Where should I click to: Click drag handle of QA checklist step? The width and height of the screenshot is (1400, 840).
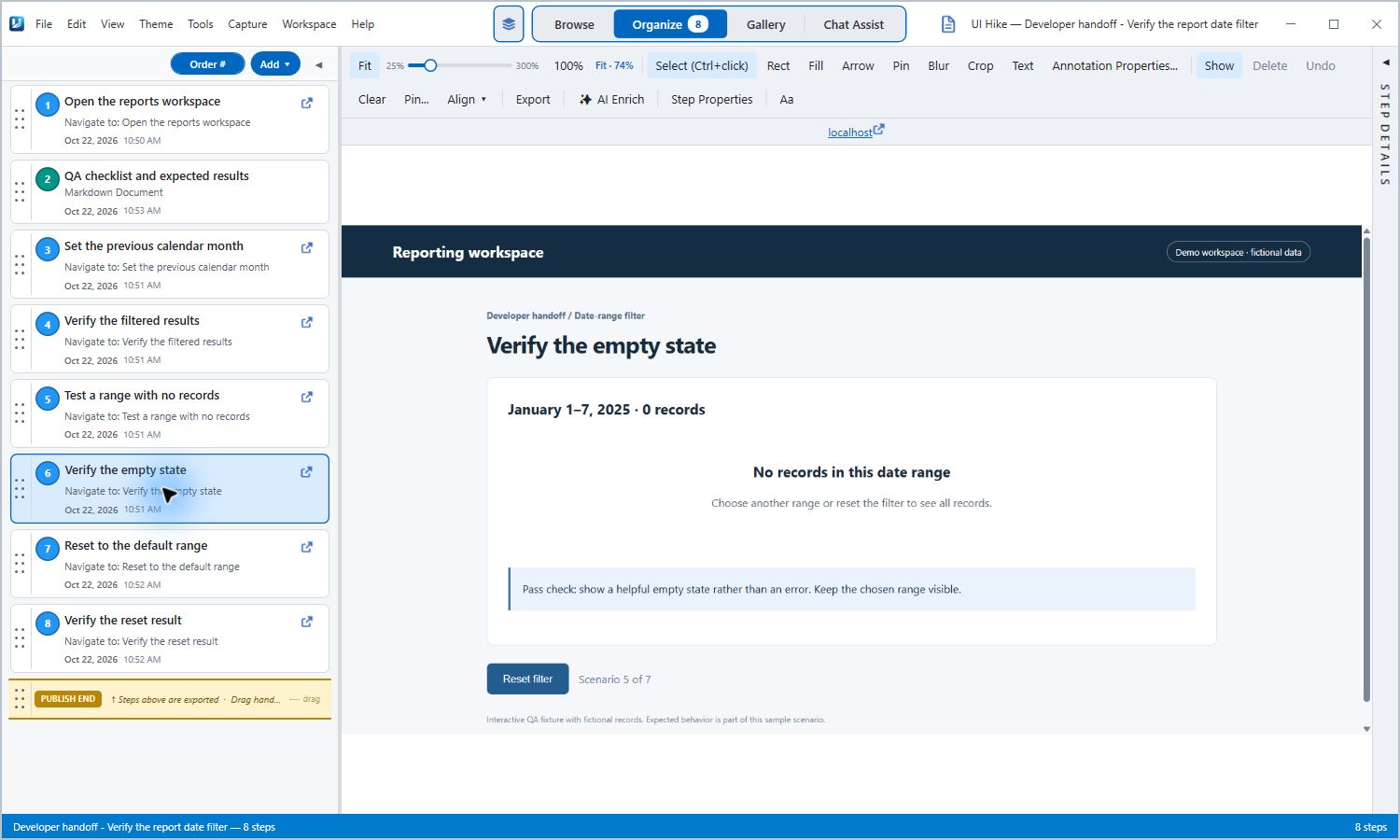click(x=20, y=192)
